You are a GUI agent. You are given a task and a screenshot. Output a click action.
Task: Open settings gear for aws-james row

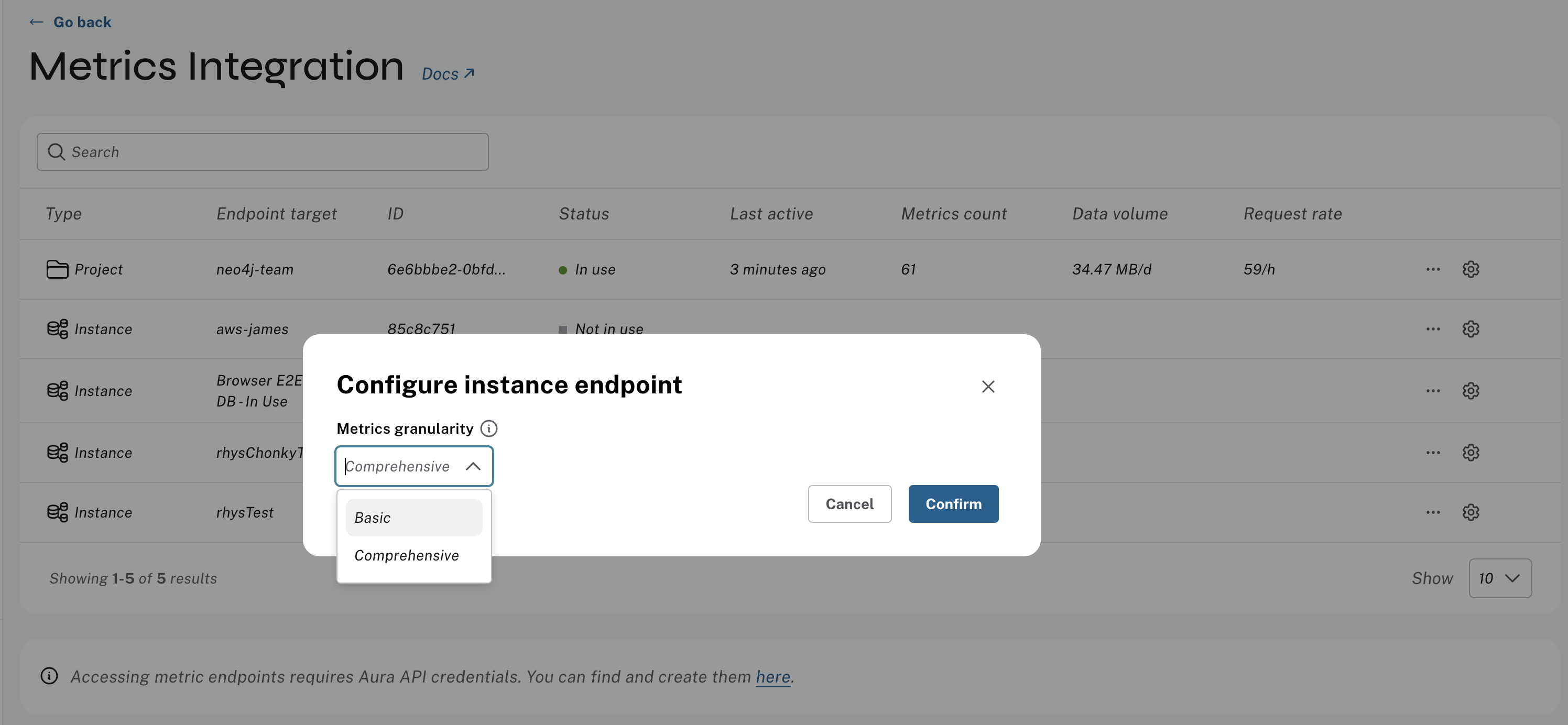tap(1471, 329)
